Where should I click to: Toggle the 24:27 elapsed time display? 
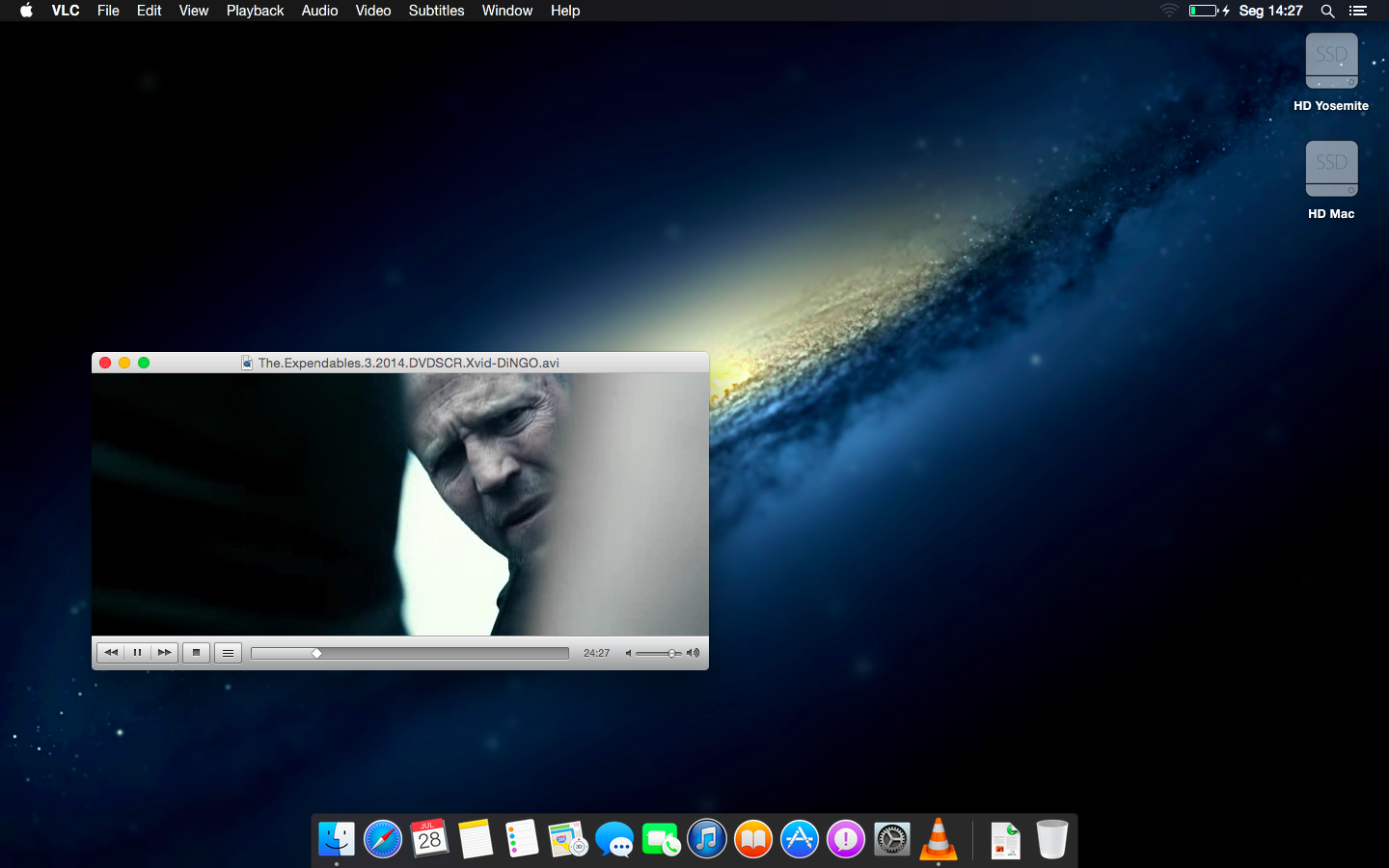(x=596, y=654)
